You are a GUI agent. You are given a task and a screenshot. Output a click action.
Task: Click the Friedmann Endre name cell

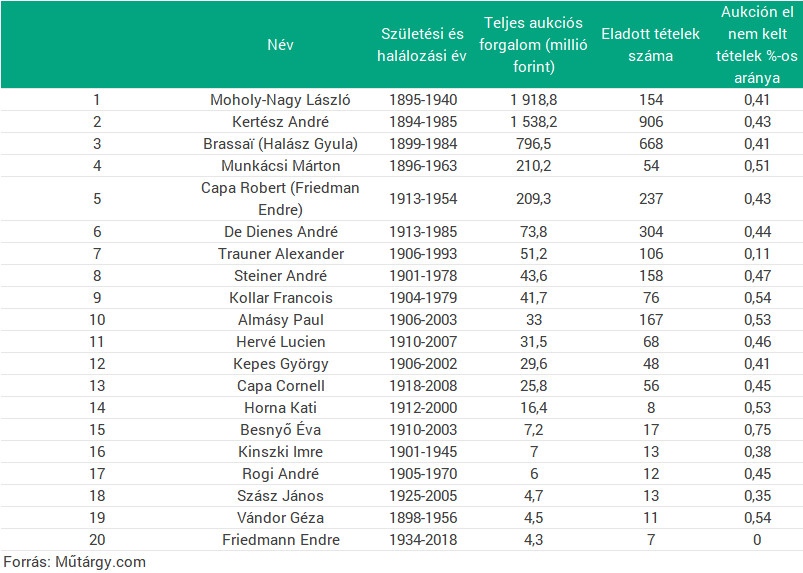tap(281, 540)
